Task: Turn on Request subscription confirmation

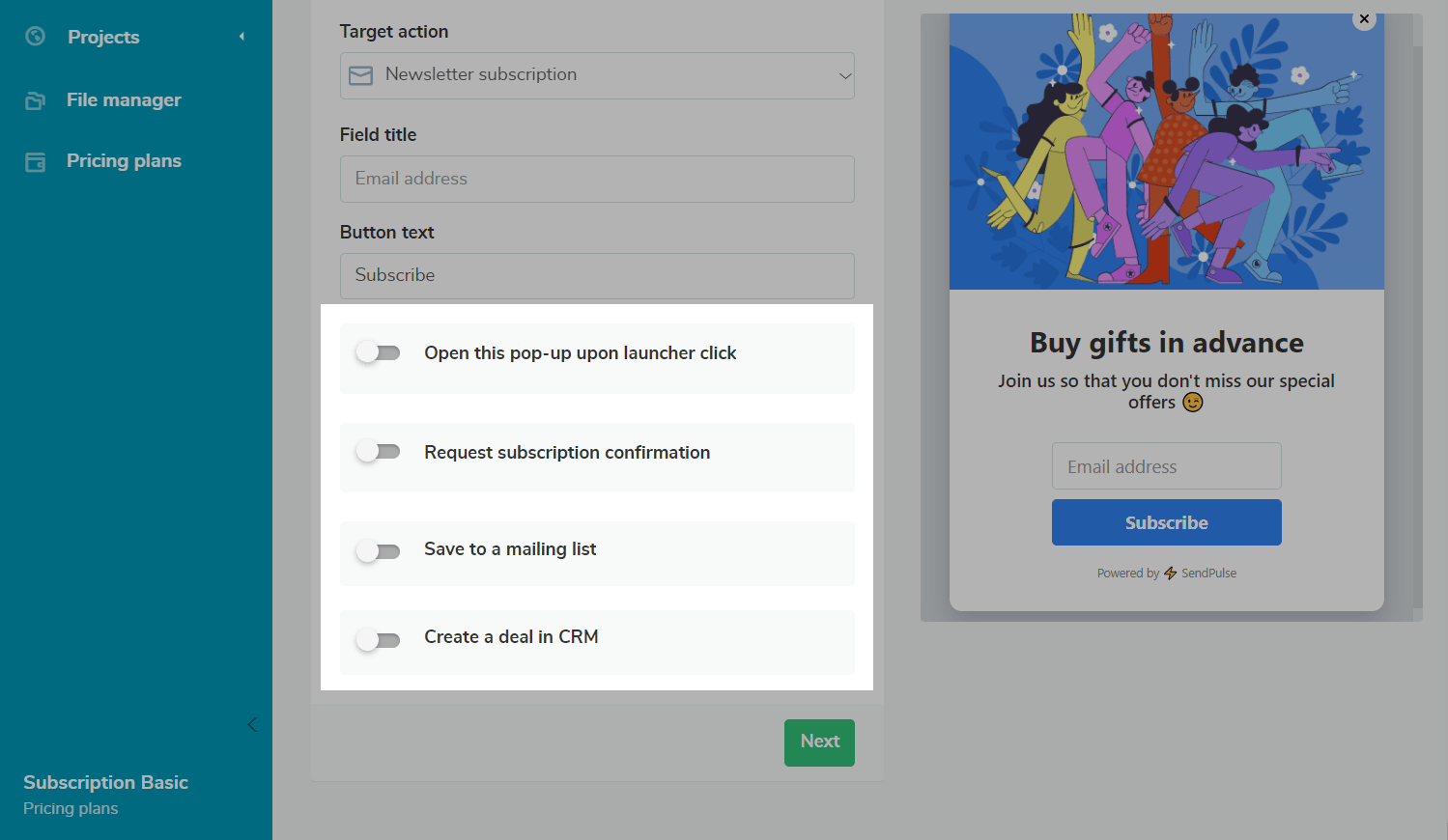Action: pyautogui.click(x=378, y=452)
